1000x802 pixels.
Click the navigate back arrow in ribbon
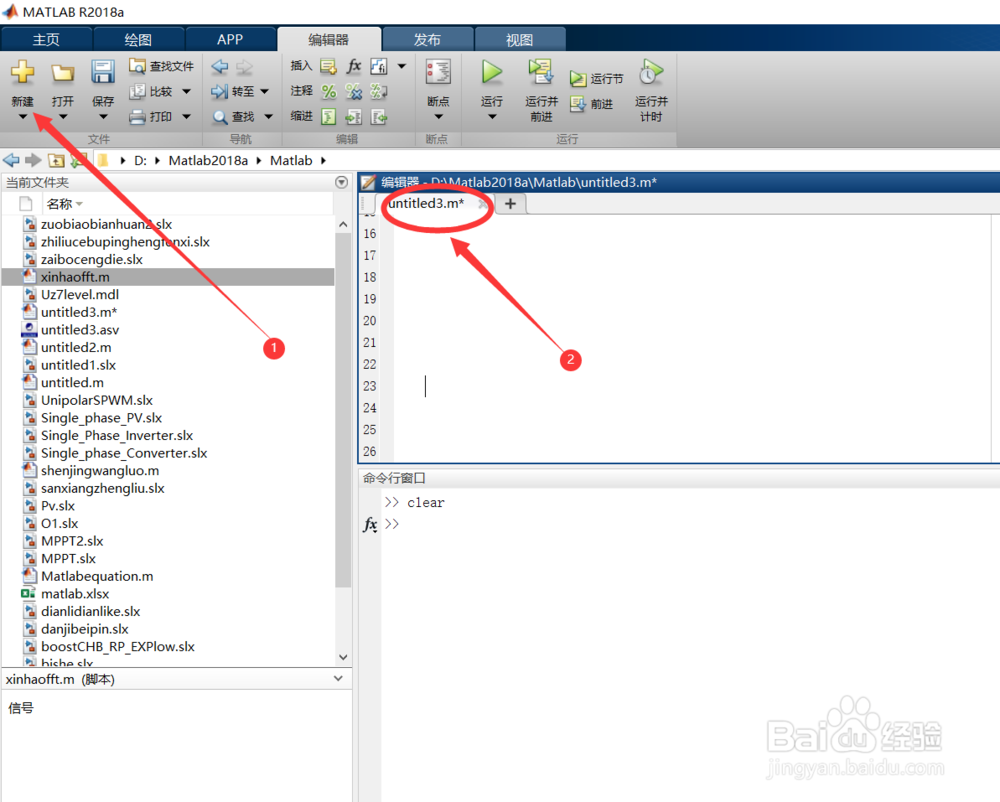220,66
